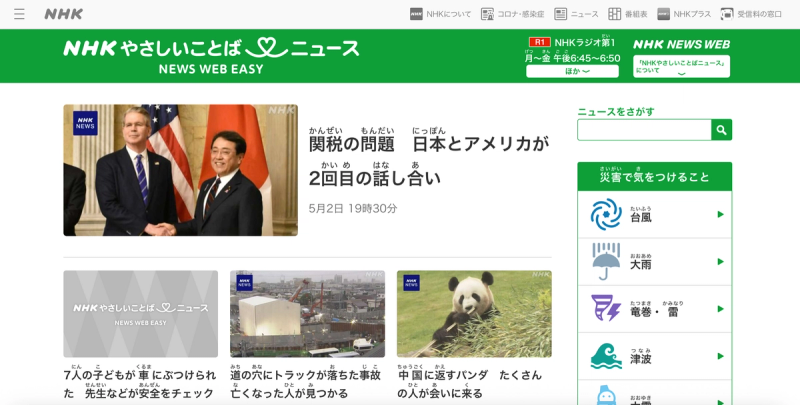
Task: Click the umbrella 大雨 icon
Action: [x=606, y=262]
